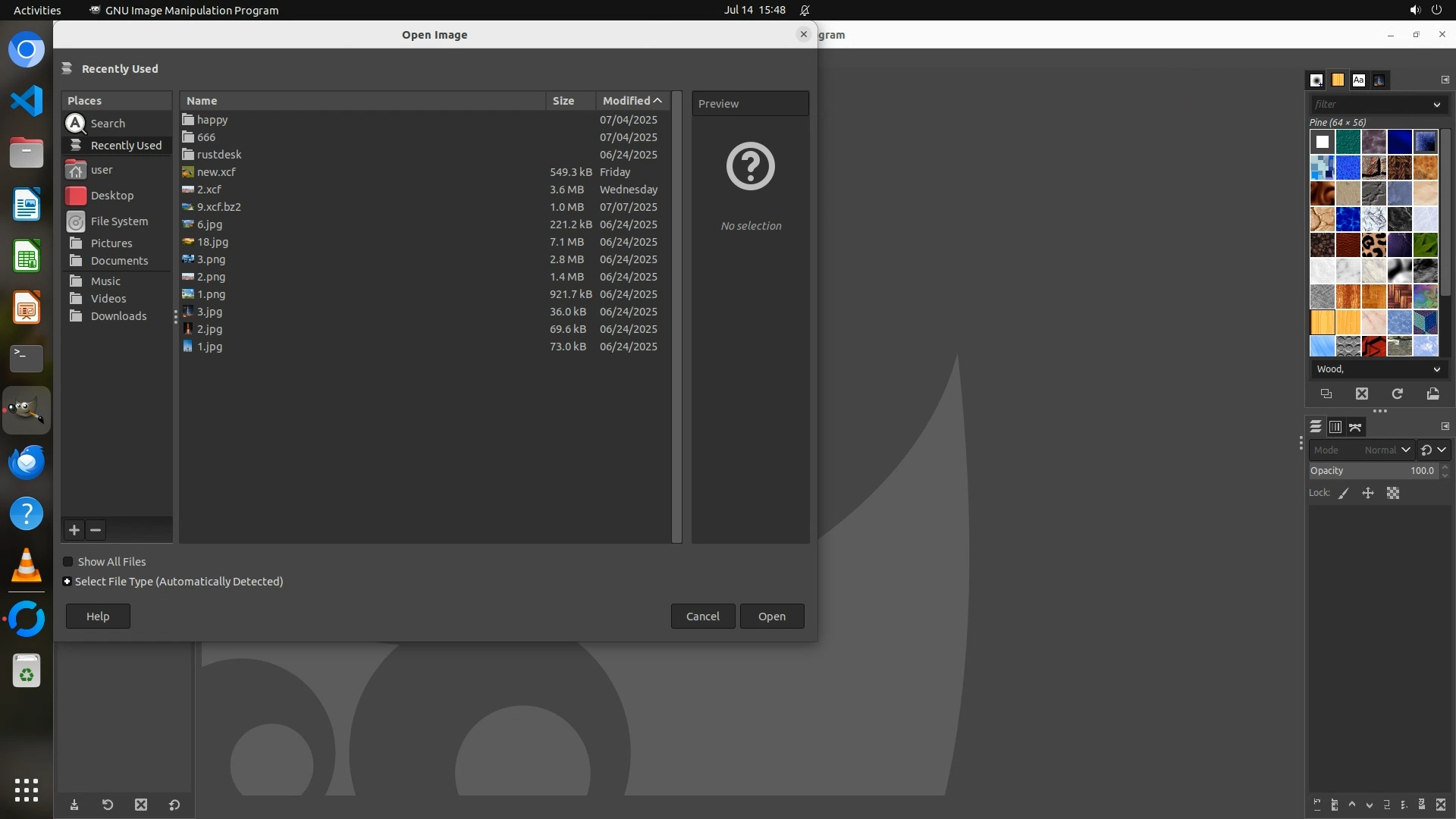
Task: Toggle the Show All Files checkbox
Action: tap(68, 562)
